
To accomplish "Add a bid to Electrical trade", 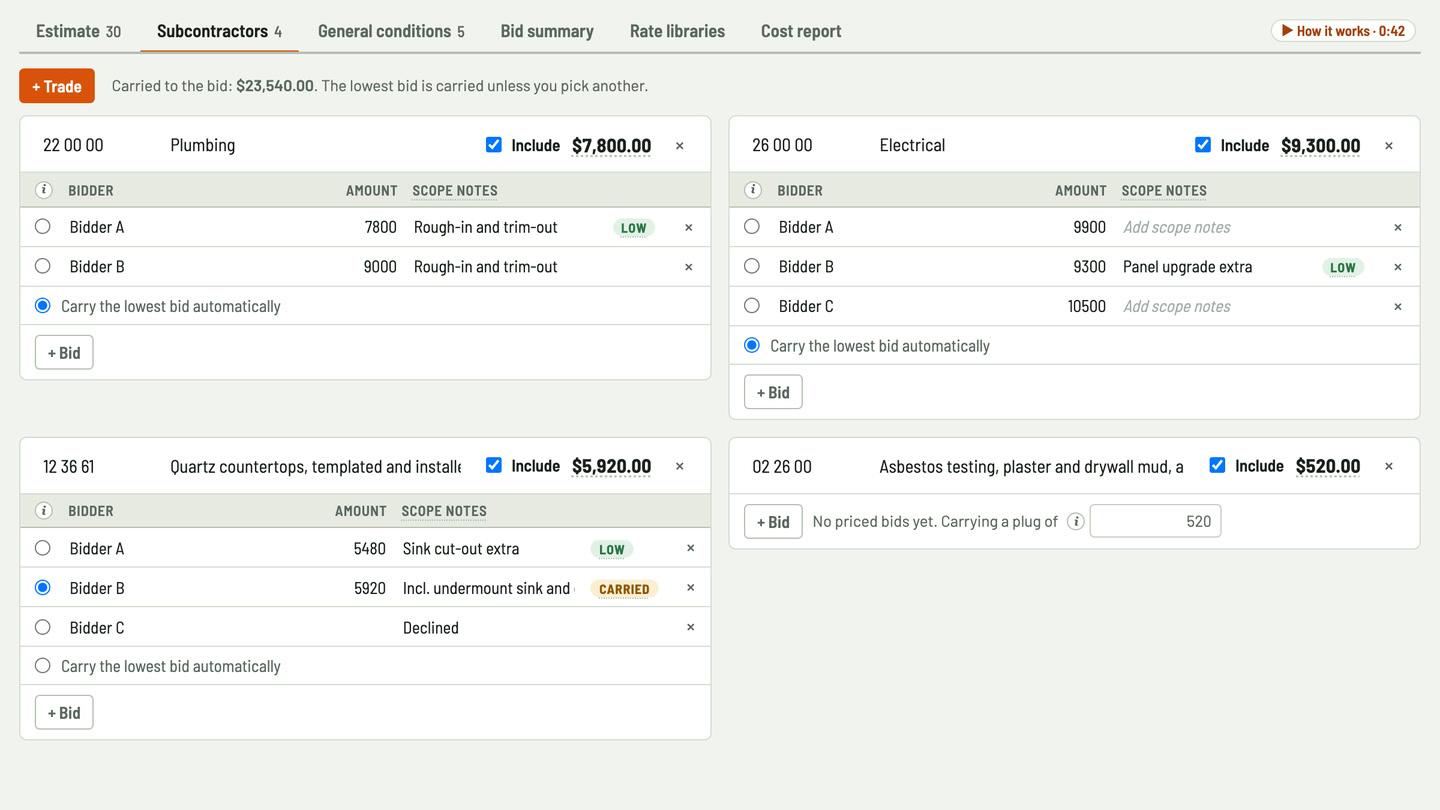I will pyautogui.click(x=773, y=392).
